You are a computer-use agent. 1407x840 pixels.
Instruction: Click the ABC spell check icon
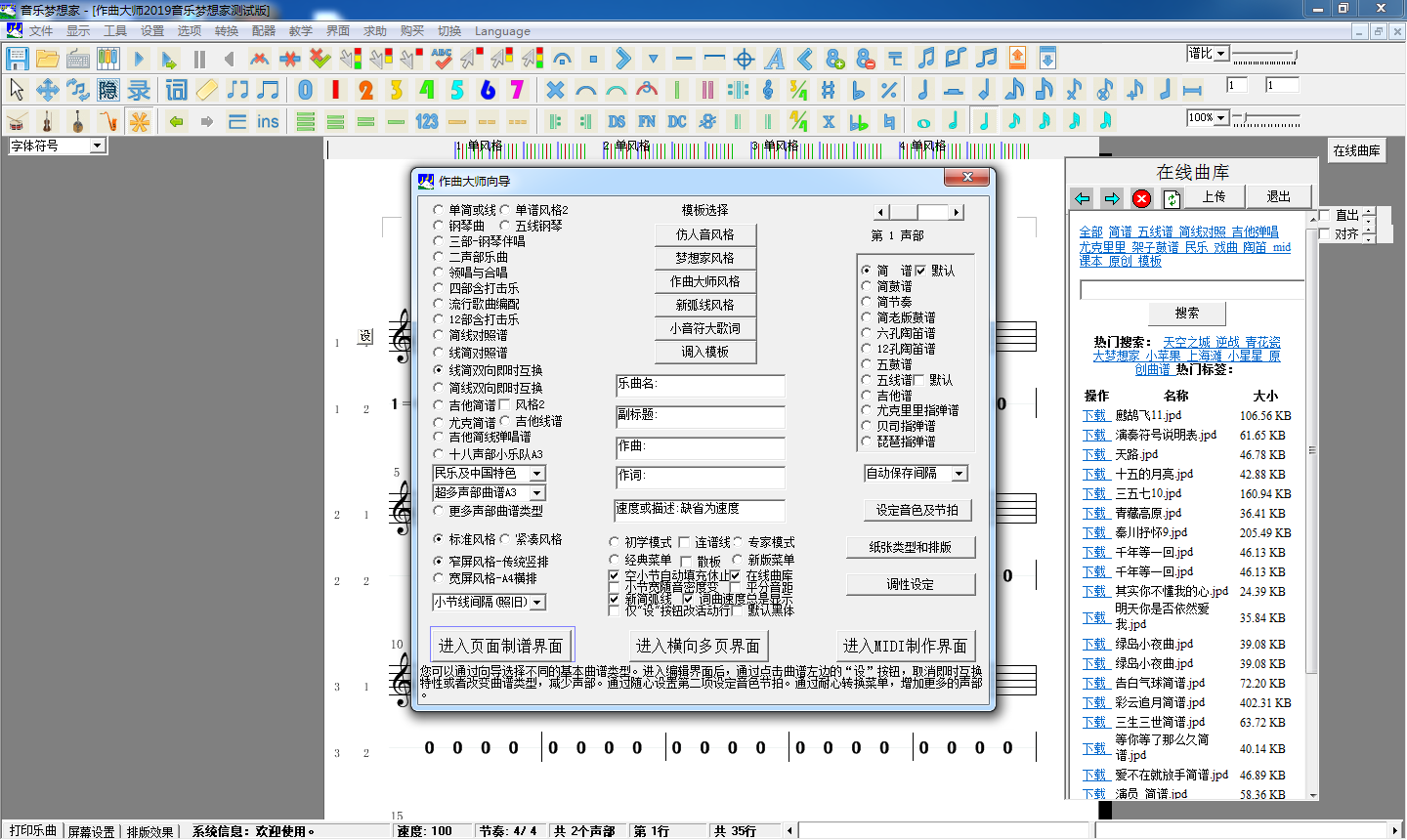442,59
